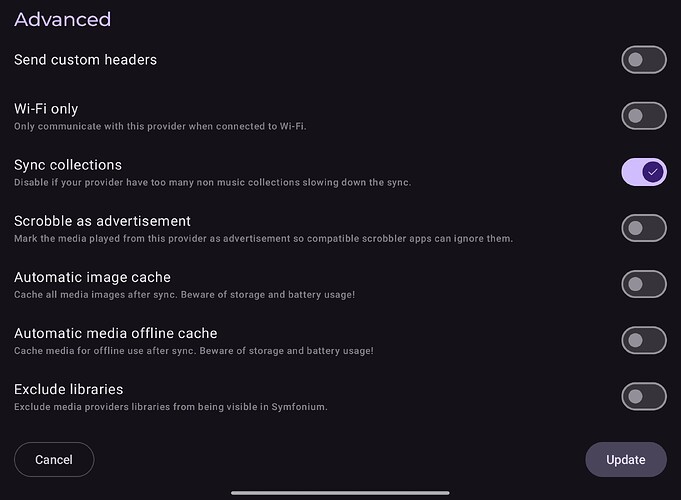
Task: Tap the Scrobble as advertisement title
Action: (x=102, y=221)
